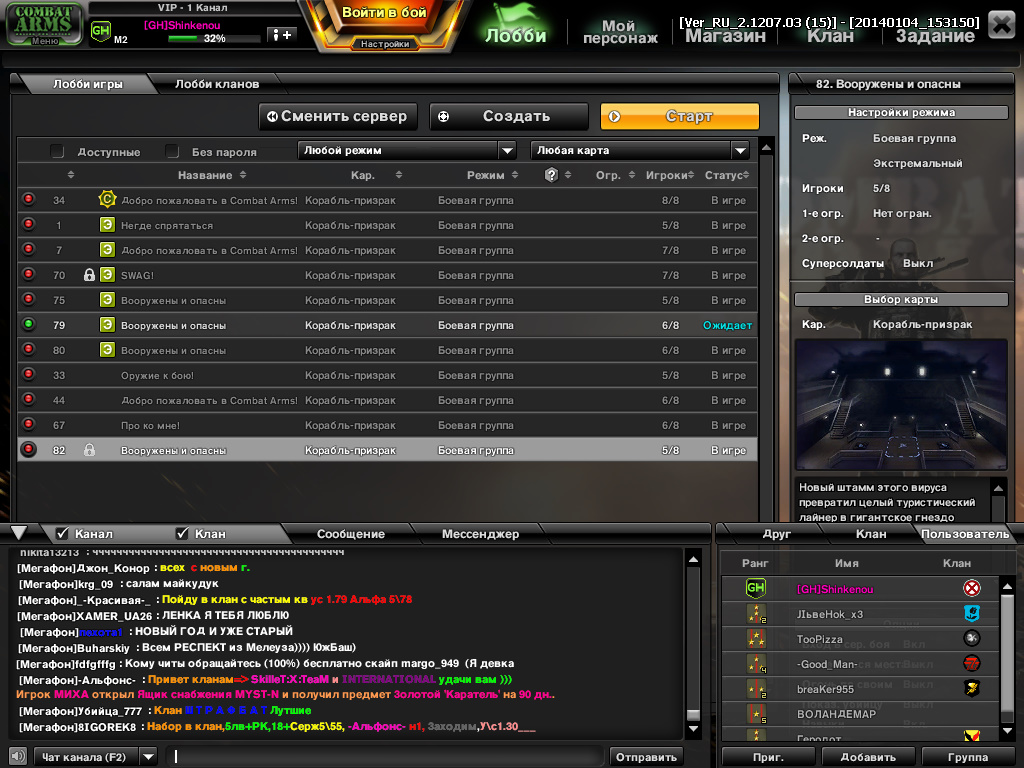The image size is (1024, 768).
Task: Click the green mode badge on room 80
Action: (x=107, y=349)
